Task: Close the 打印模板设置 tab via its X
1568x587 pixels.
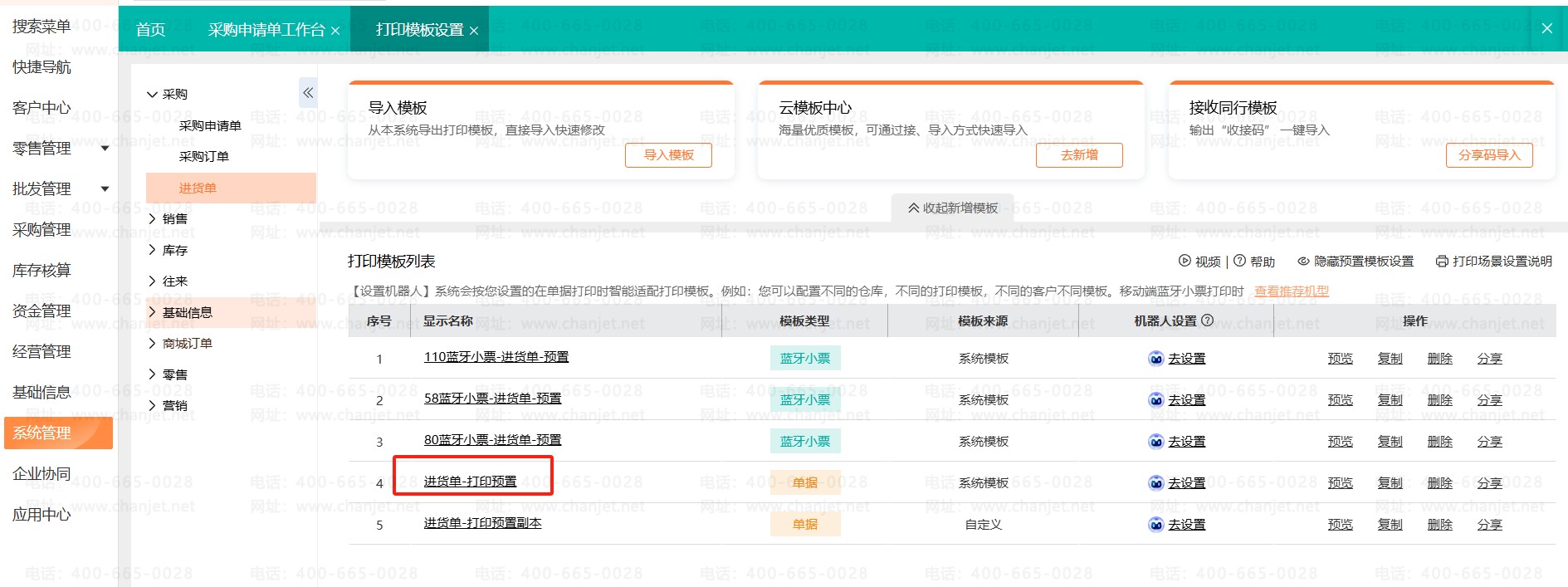Action: tap(474, 31)
